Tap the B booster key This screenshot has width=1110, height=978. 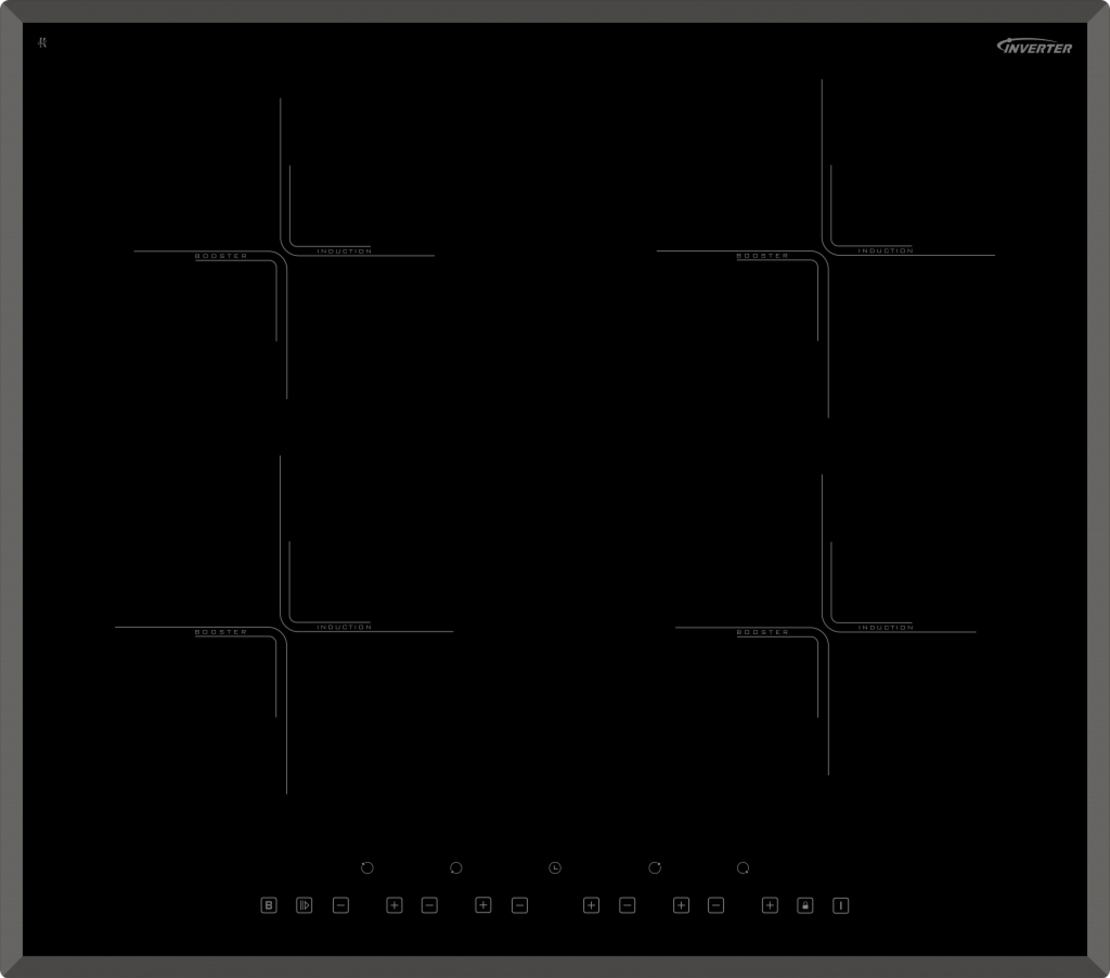click(x=266, y=903)
